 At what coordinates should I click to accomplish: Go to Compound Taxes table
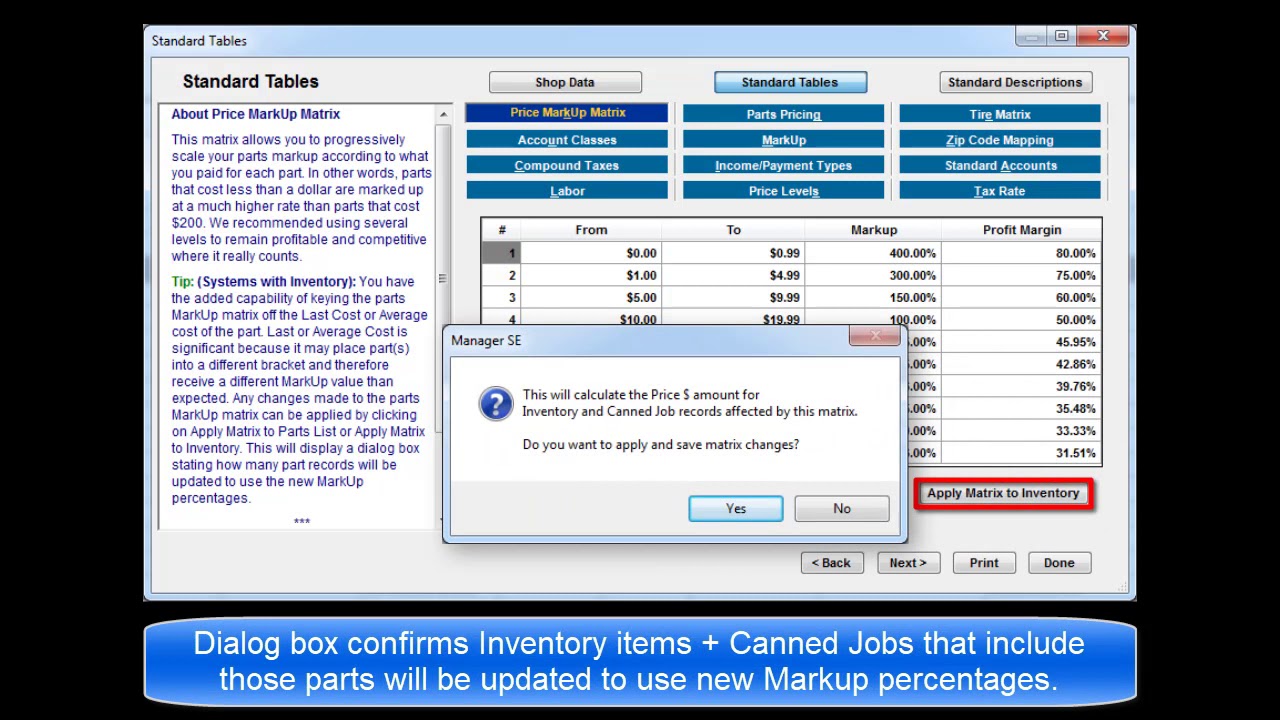pyautogui.click(x=567, y=166)
